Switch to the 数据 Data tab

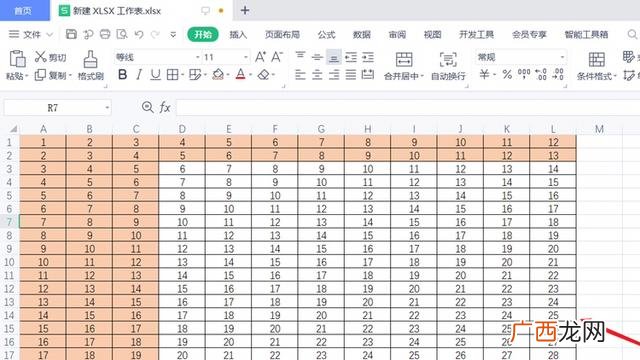pyautogui.click(x=362, y=35)
